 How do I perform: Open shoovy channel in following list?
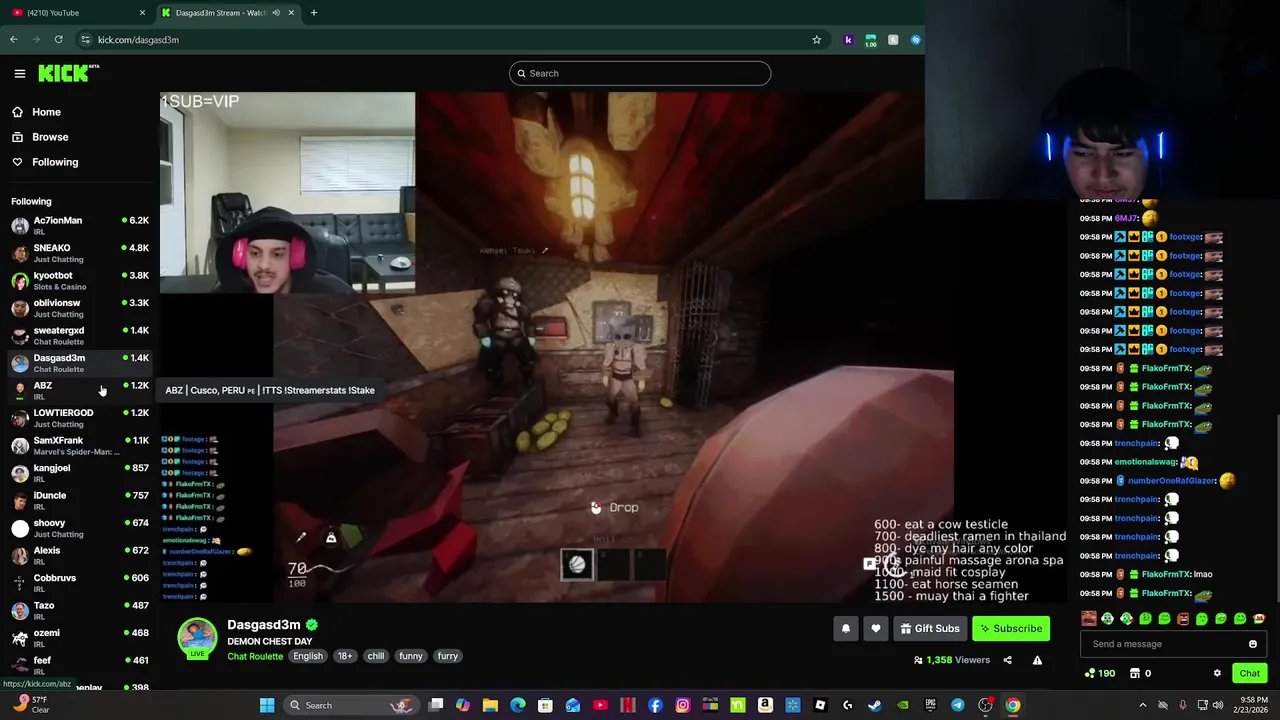tap(80, 527)
